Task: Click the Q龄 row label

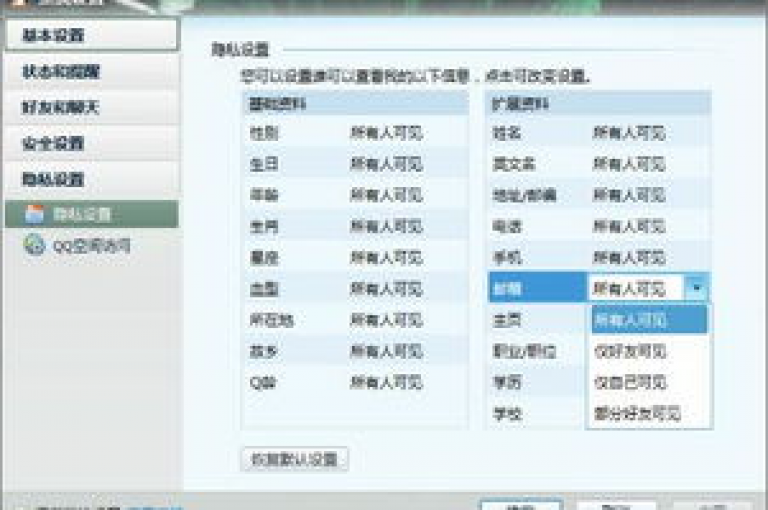Action: (x=263, y=382)
